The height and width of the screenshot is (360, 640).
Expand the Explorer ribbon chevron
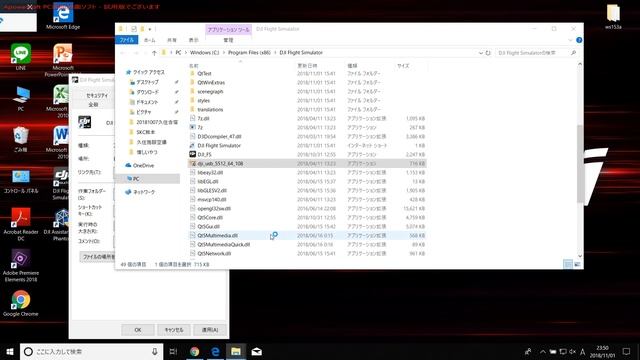[x=570, y=40]
